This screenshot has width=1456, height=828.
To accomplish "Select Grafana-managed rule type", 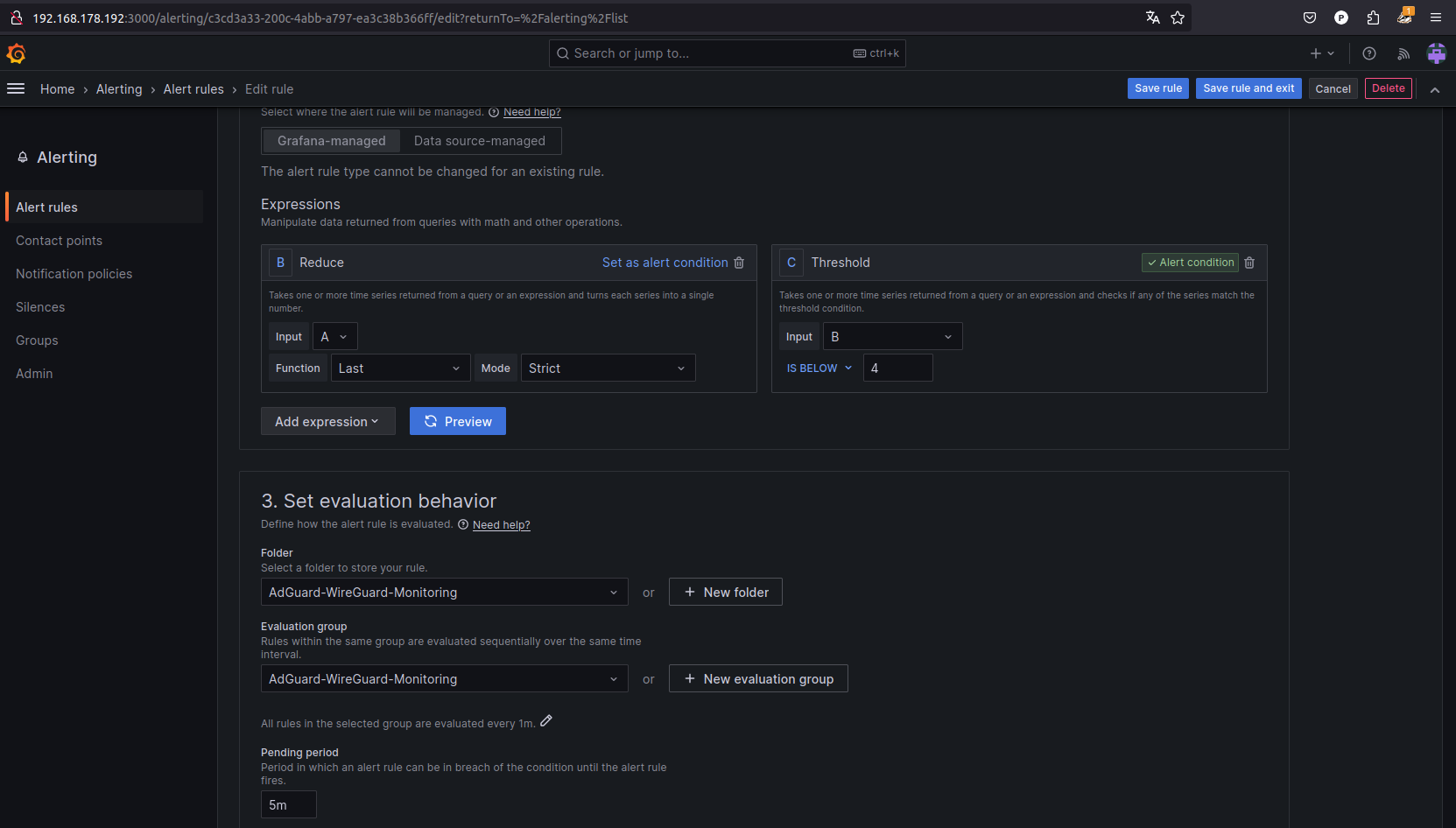I will point(331,141).
